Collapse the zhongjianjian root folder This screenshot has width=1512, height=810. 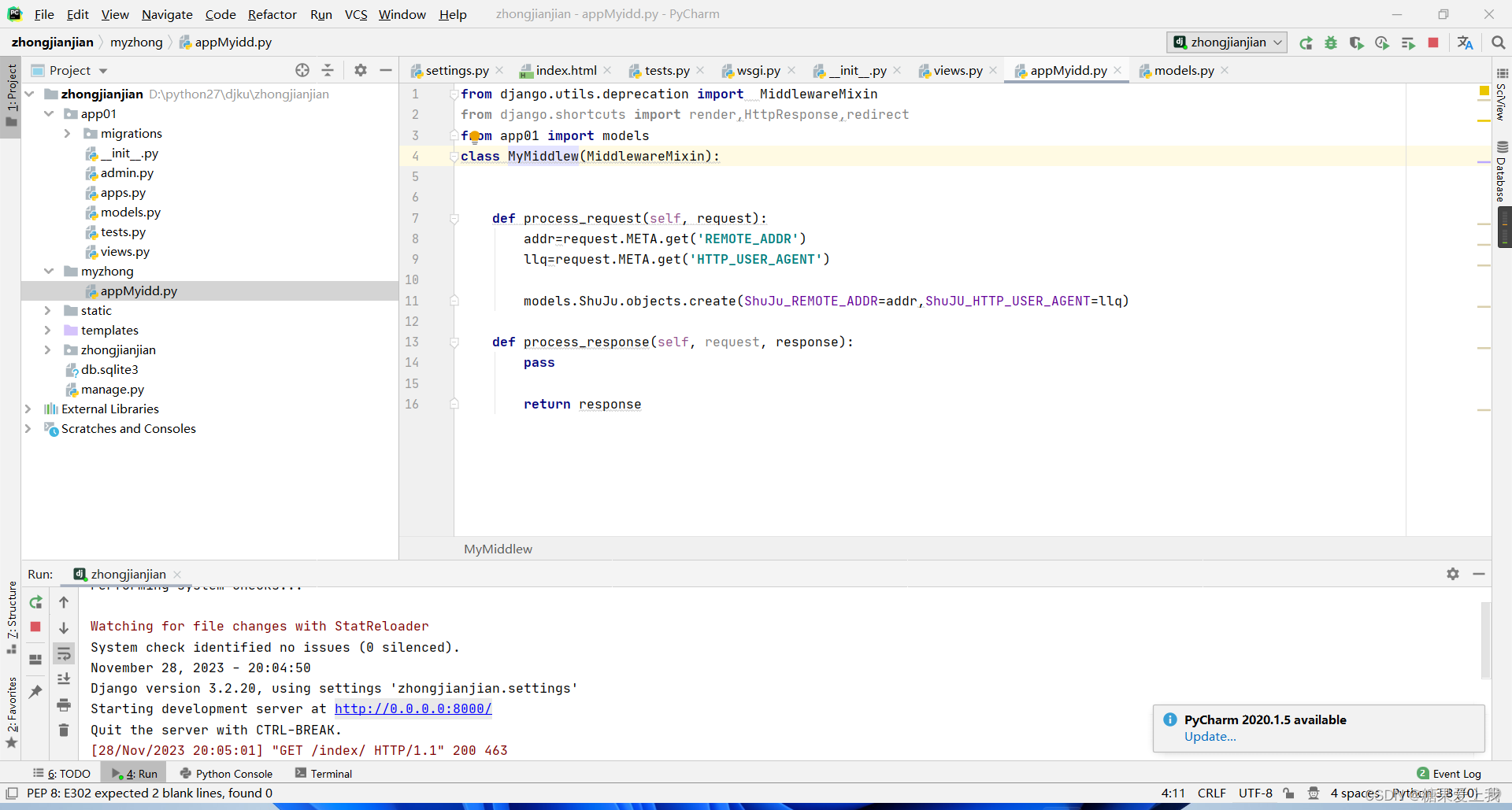pyautogui.click(x=30, y=94)
